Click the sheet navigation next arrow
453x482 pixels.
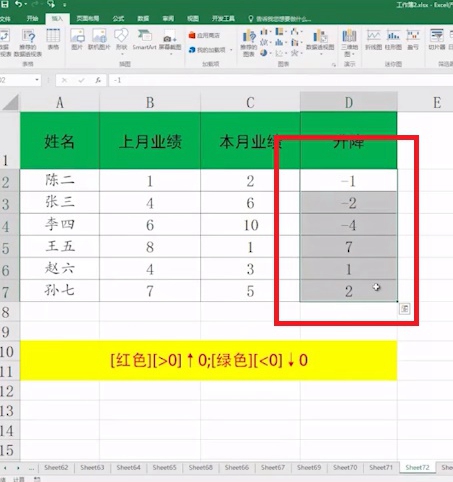pos(18,468)
